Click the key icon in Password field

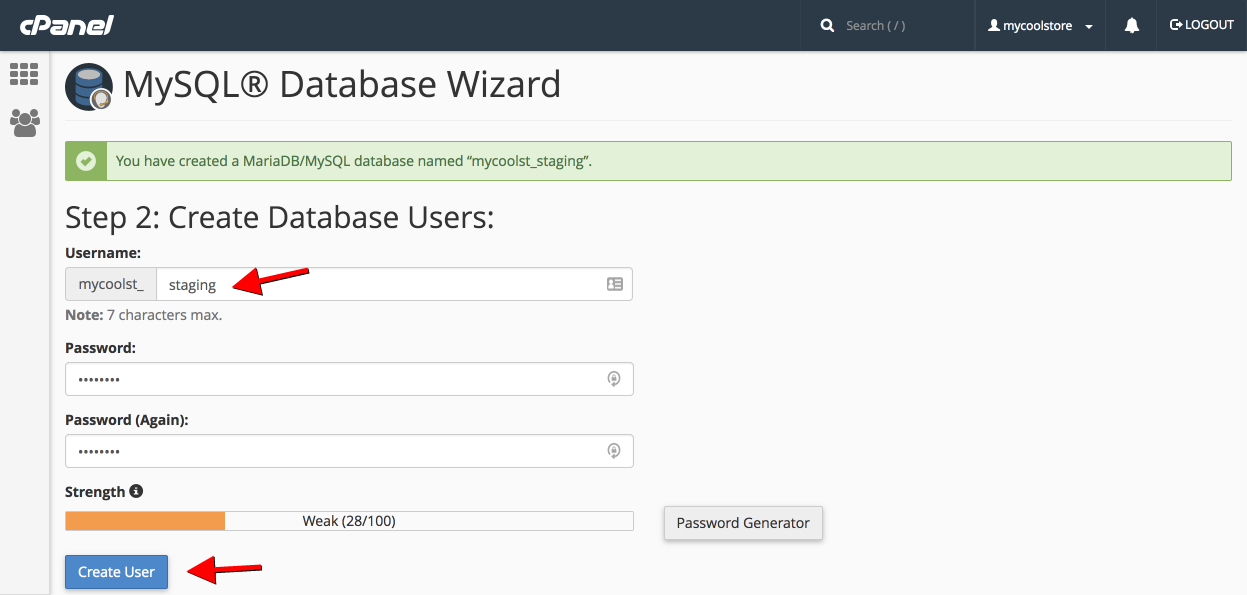tap(614, 379)
